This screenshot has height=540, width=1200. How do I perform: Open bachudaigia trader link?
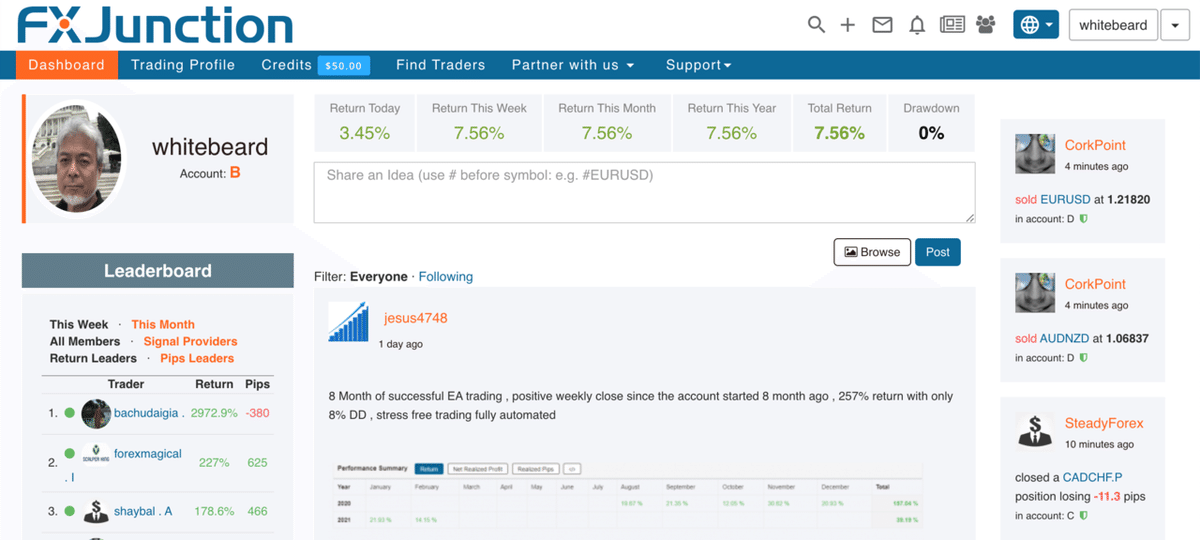147,413
